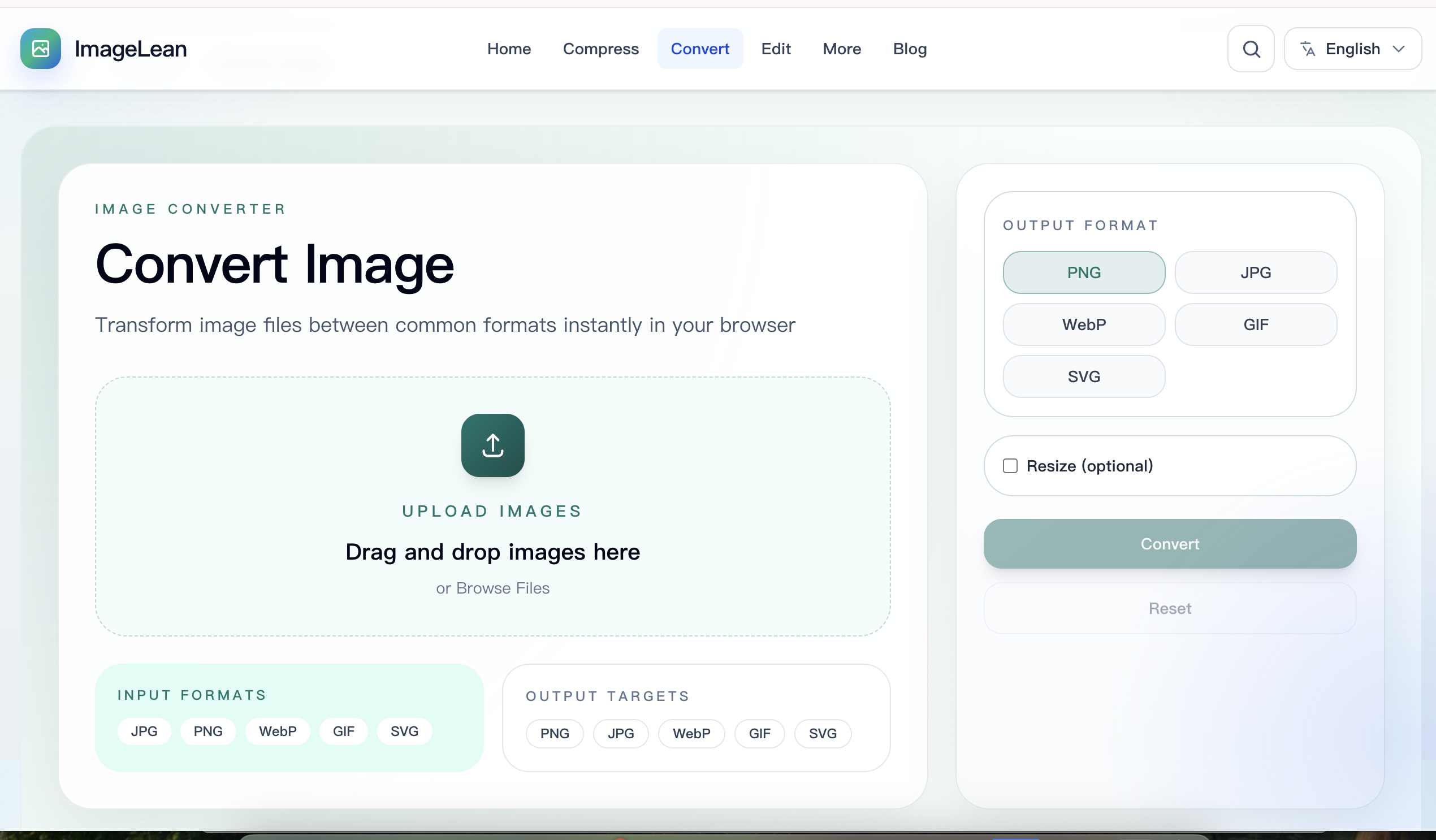The image size is (1436, 840).
Task: Click the Reset button
Action: (1169, 608)
